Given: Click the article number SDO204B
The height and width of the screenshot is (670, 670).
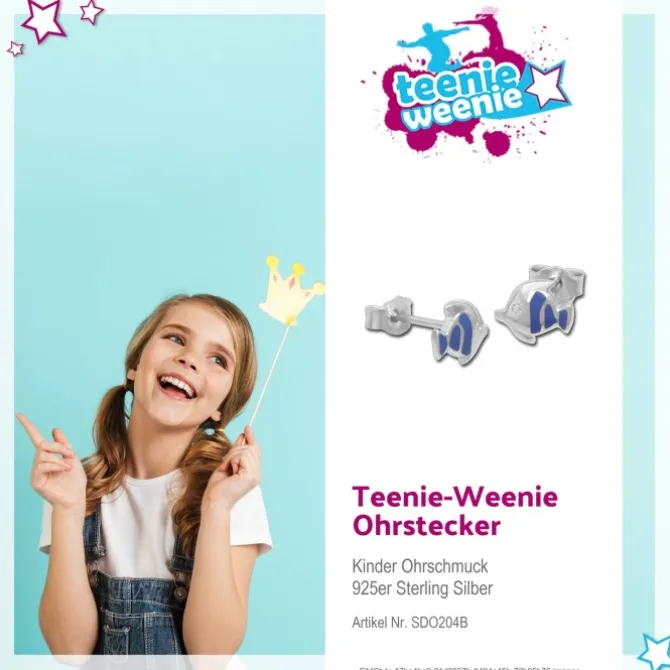Looking at the screenshot, I should [439, 623].
